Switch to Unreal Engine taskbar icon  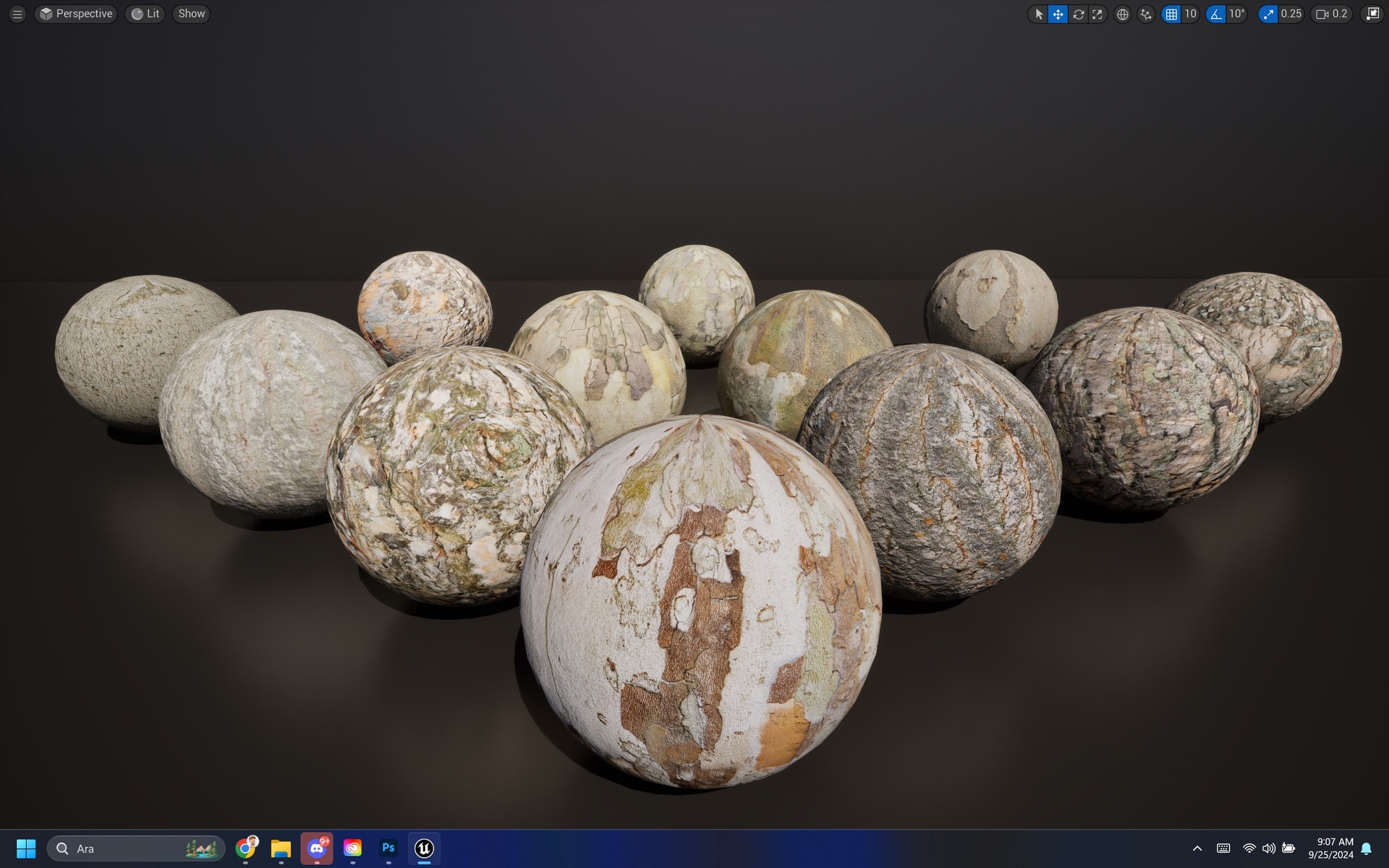pyautogui.click(x=424, y=848)
